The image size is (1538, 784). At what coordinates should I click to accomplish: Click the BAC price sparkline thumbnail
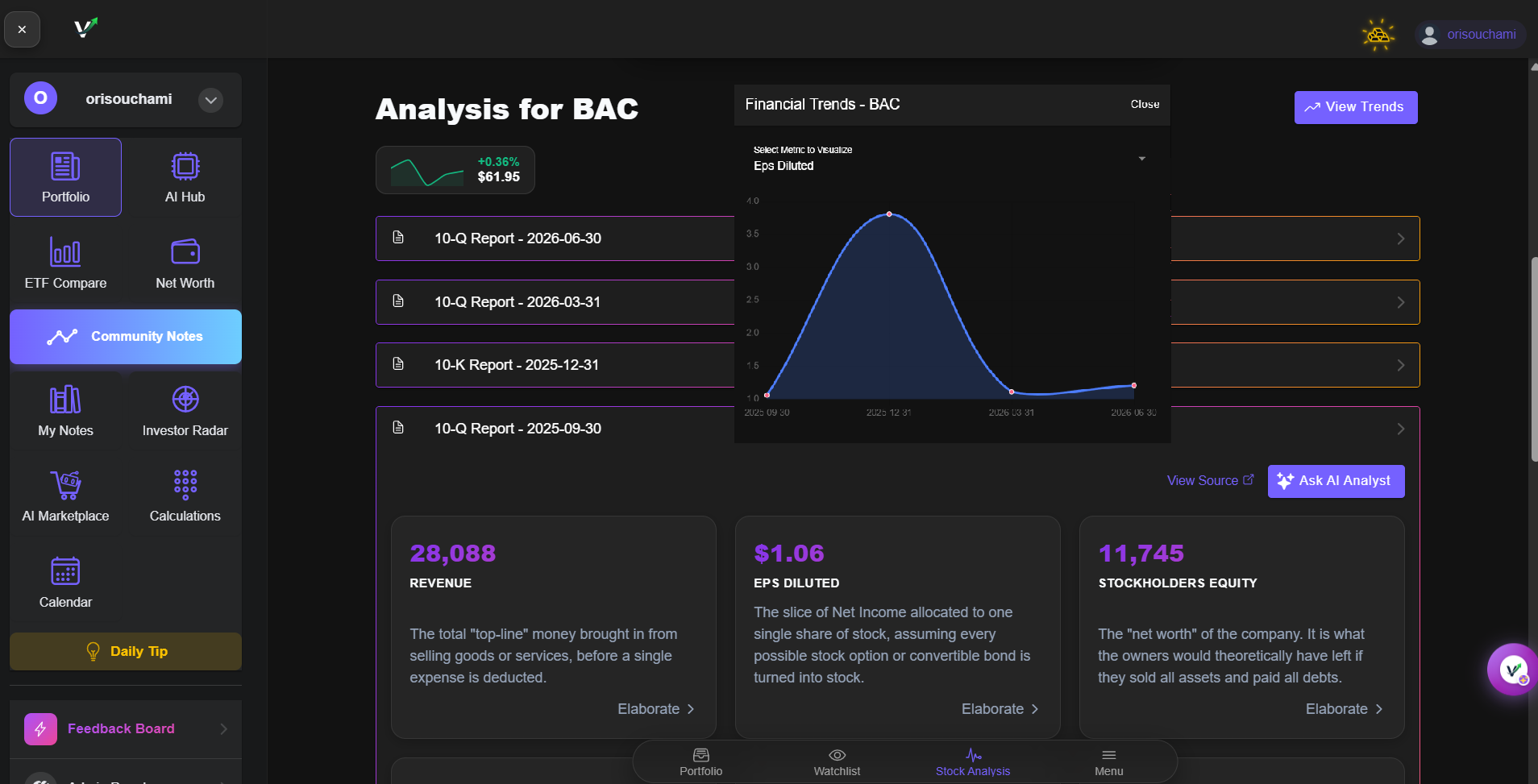(427, 171)
